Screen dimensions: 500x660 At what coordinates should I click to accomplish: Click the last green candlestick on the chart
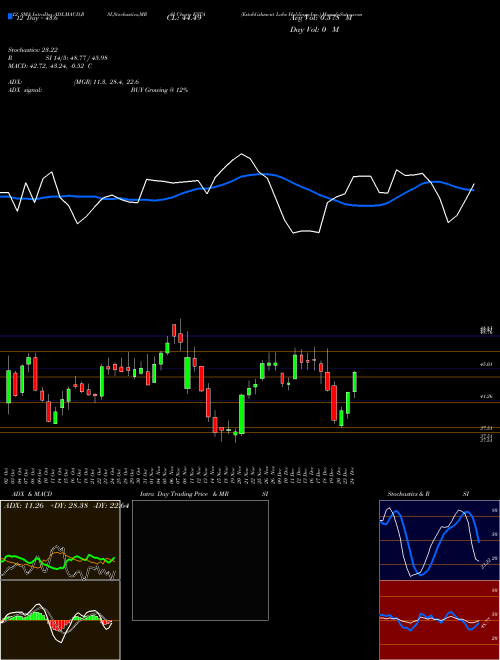coord(355,382)
